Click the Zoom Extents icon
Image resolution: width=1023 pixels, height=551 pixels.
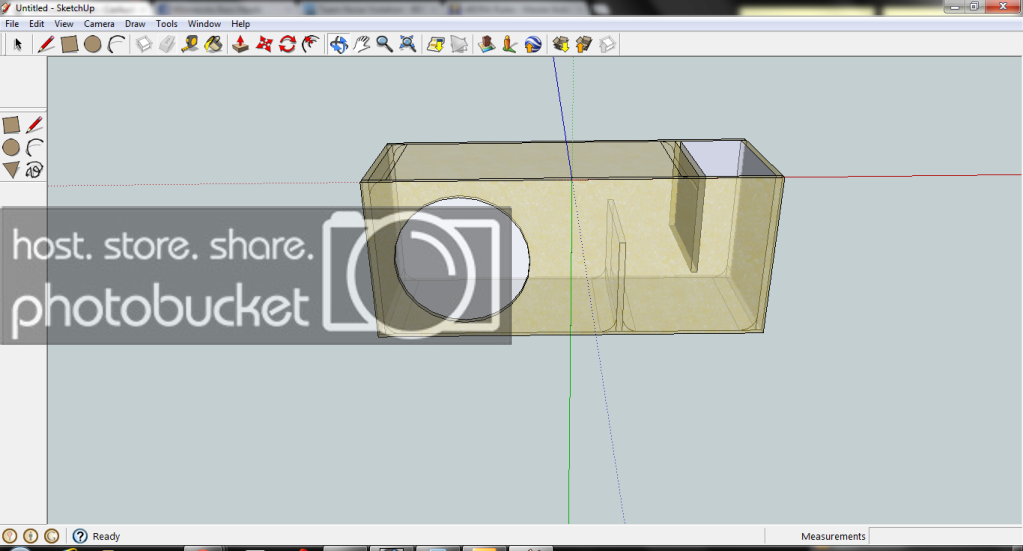pyautogui.click(x=408, y=44)
